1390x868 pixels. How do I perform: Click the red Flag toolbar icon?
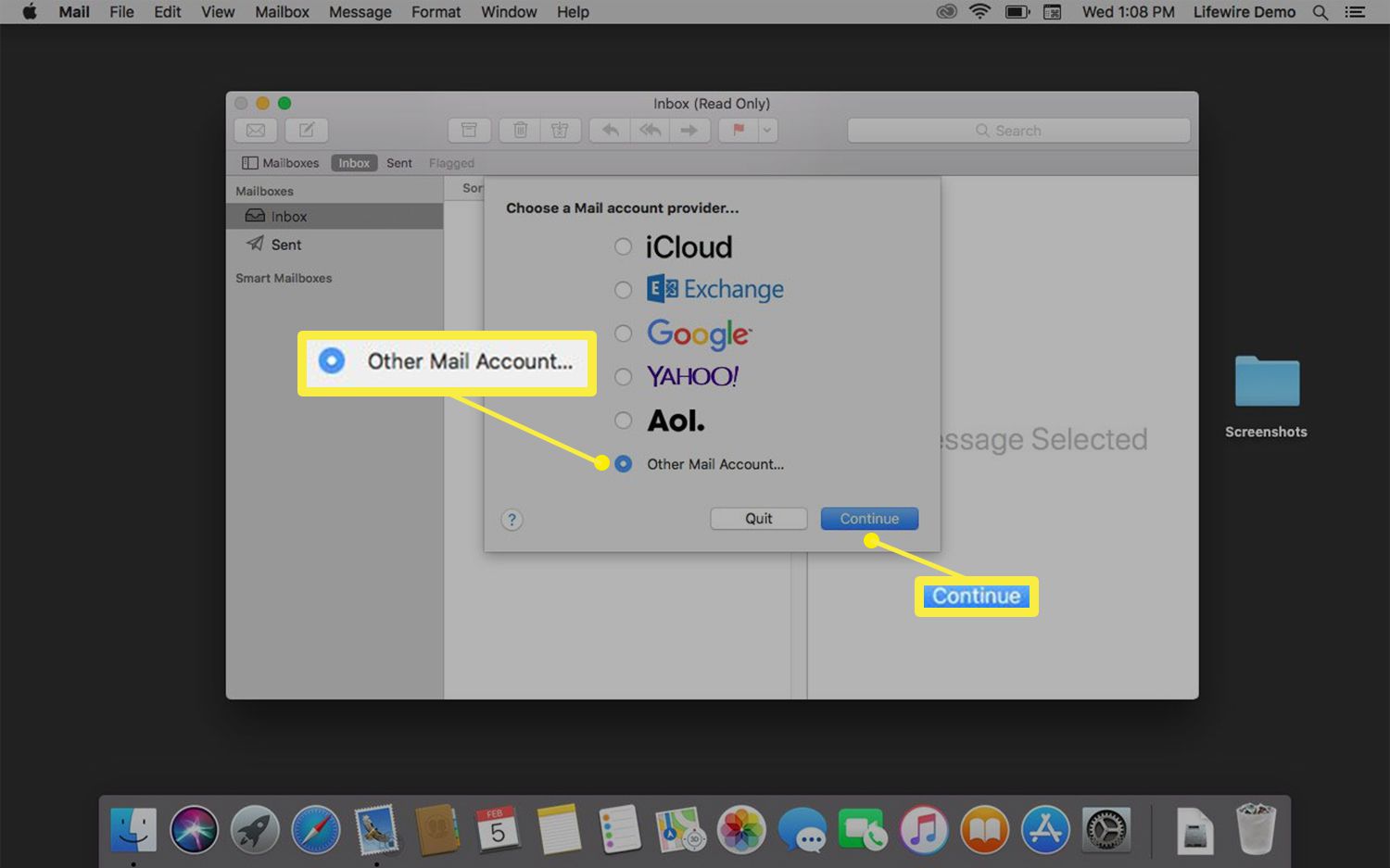click(x=739, y=131)
